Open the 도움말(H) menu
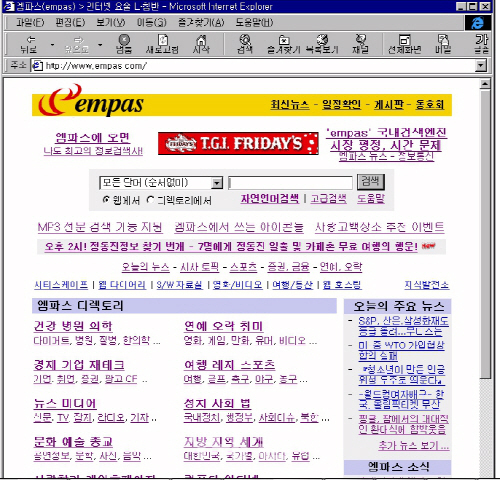 (254, 23)
